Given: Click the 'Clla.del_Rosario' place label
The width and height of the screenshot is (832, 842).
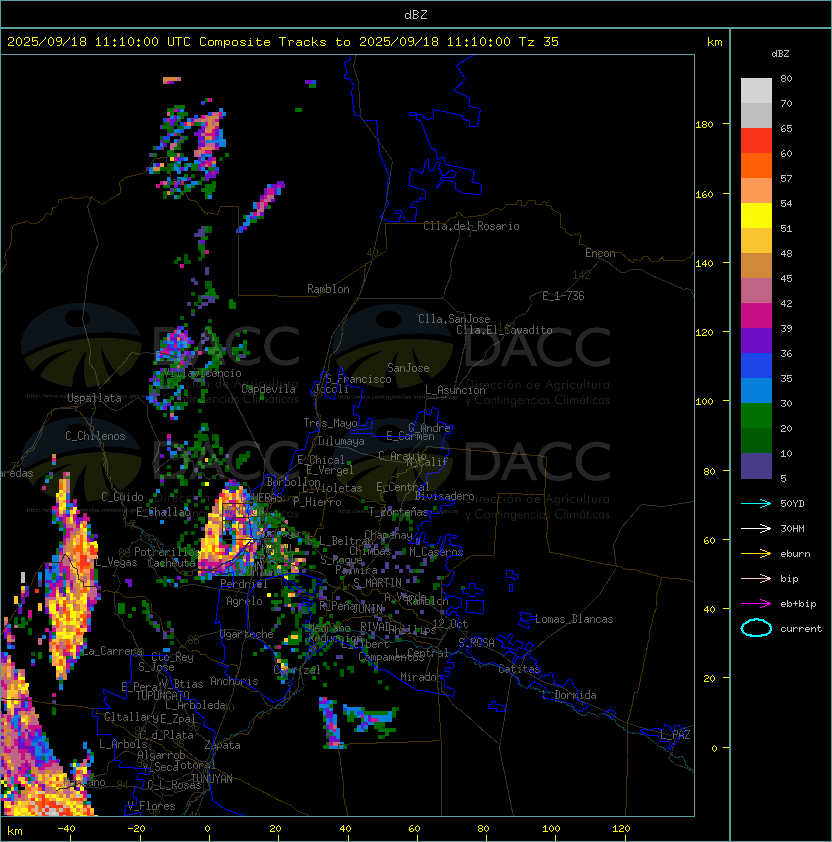Looking at the screenshot, I should 471,226.
